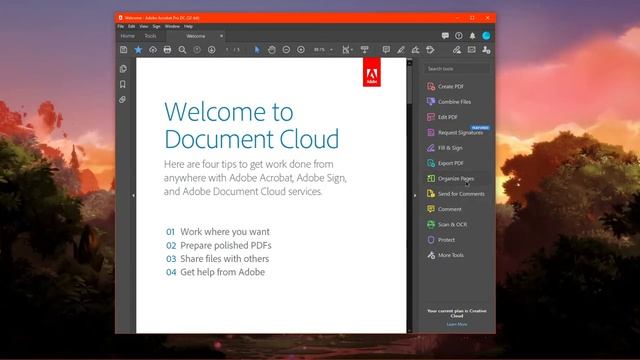Image resolution: width=640 pixels, height=360 pixels.
Task: Open the Page Thumbnails panel icon
Action: [x=123, y=69]
